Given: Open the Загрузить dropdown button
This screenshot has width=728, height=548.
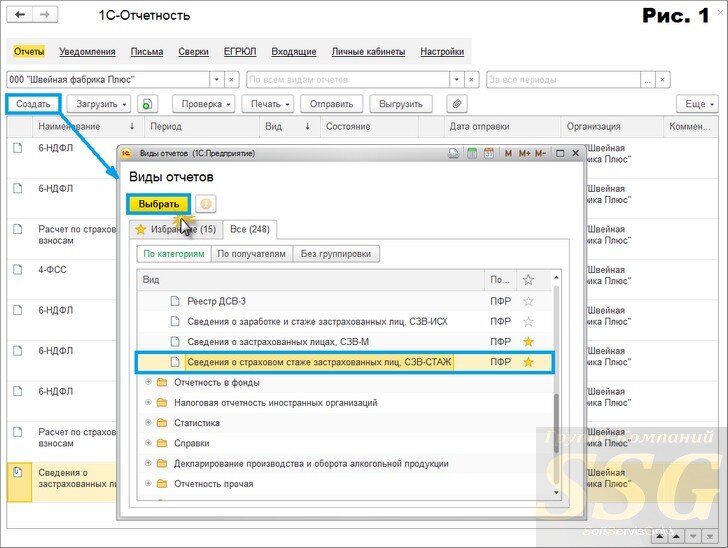Looking at the screenshot, I should coord(99,104).
